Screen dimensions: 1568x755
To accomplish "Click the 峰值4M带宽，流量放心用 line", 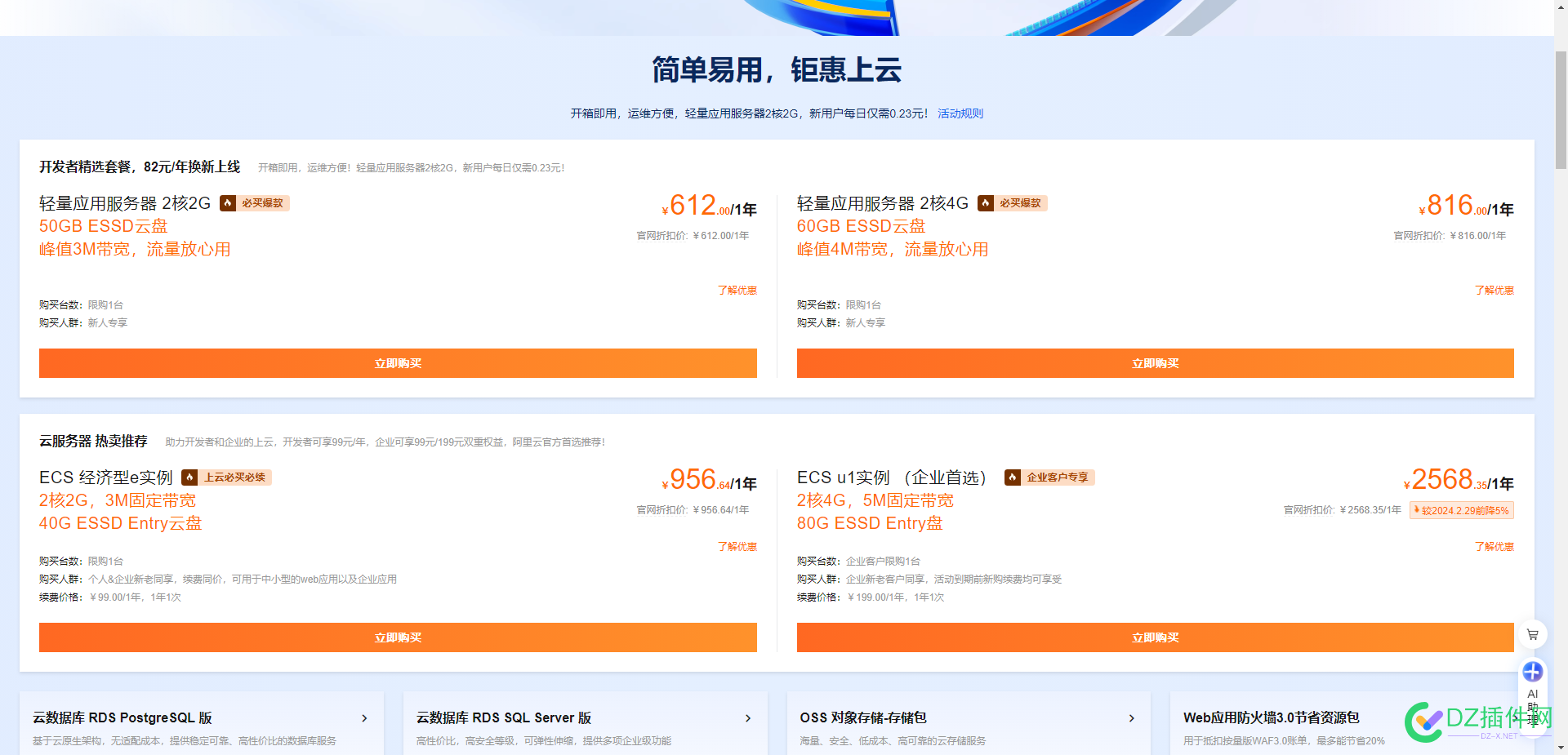I will [893, 249].
